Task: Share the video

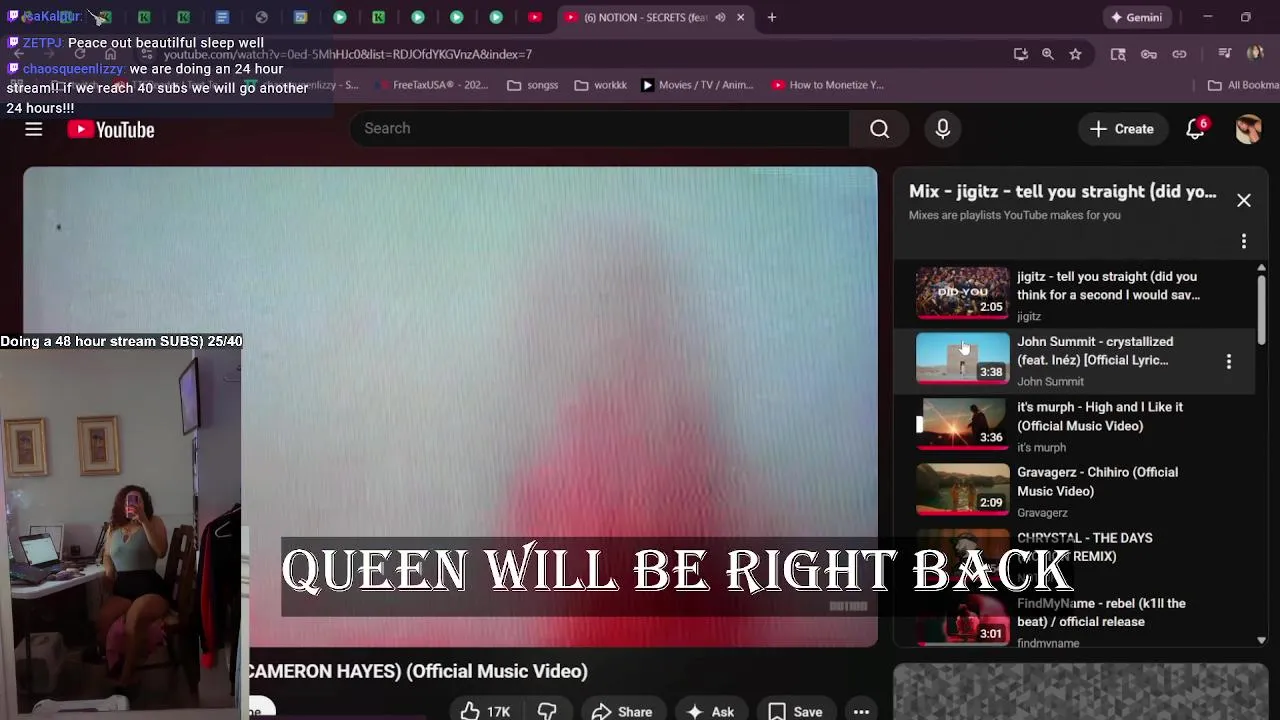Action: [622, 711]
